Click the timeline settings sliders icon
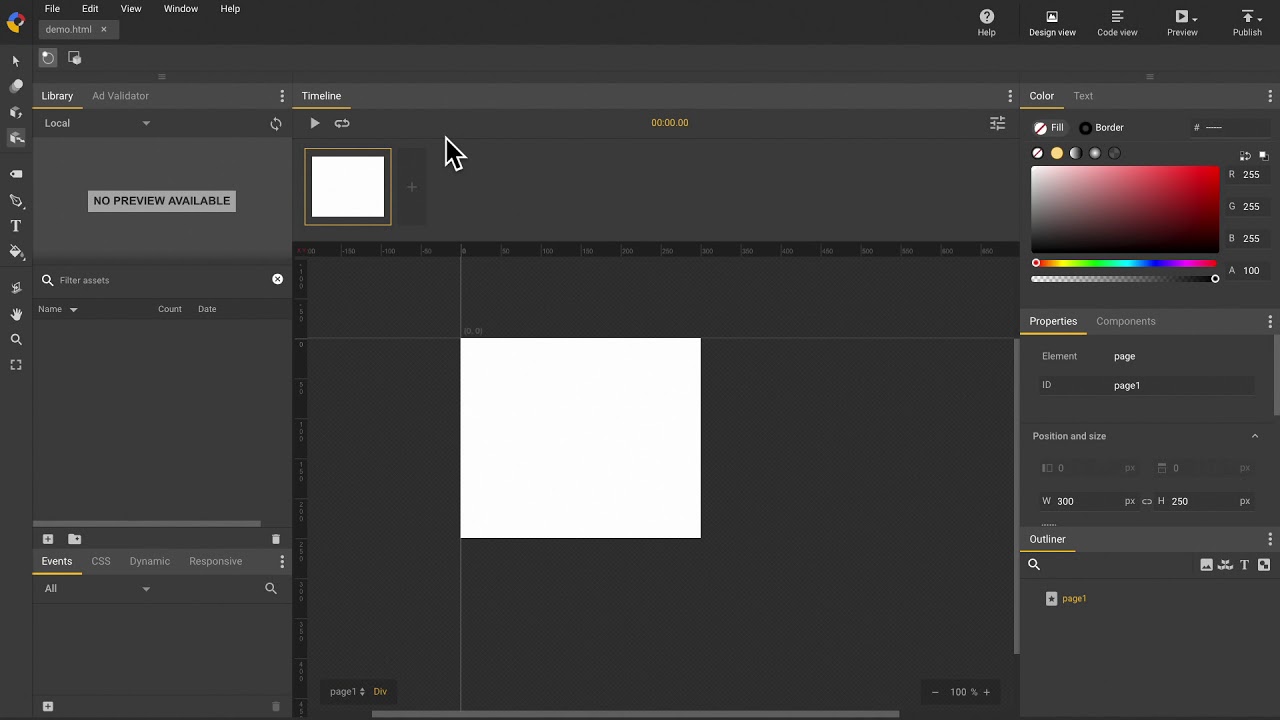Viewport: 1280px width, 720px height. coord(997,123)
